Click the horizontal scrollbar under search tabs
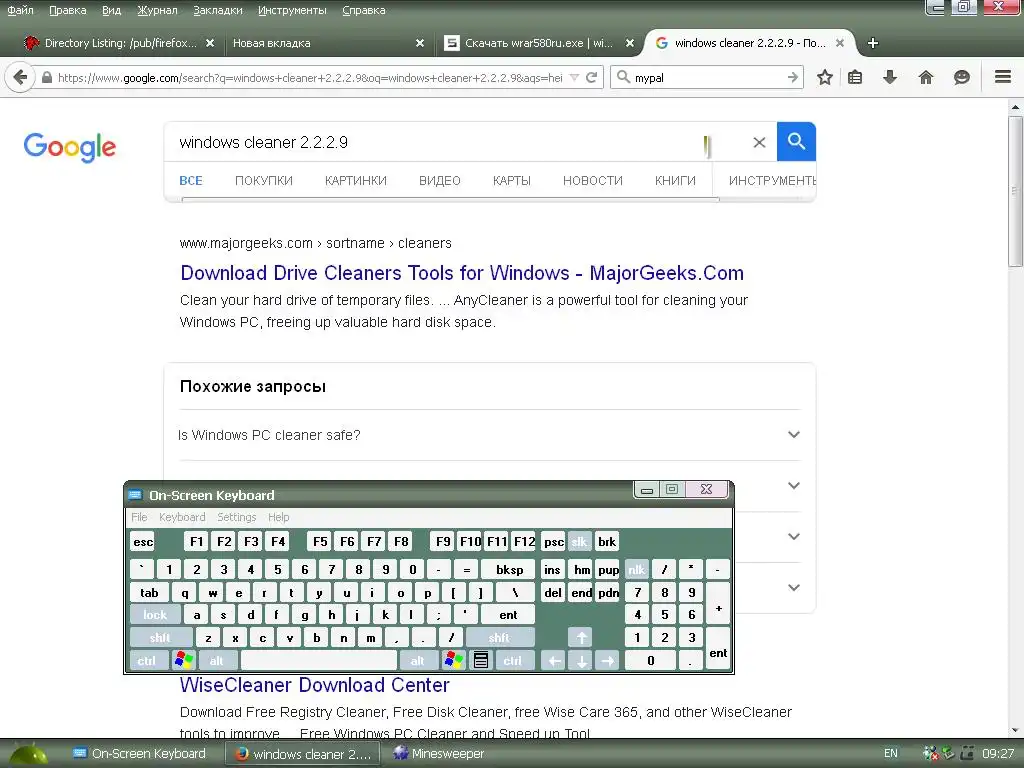 coord(451,200)
